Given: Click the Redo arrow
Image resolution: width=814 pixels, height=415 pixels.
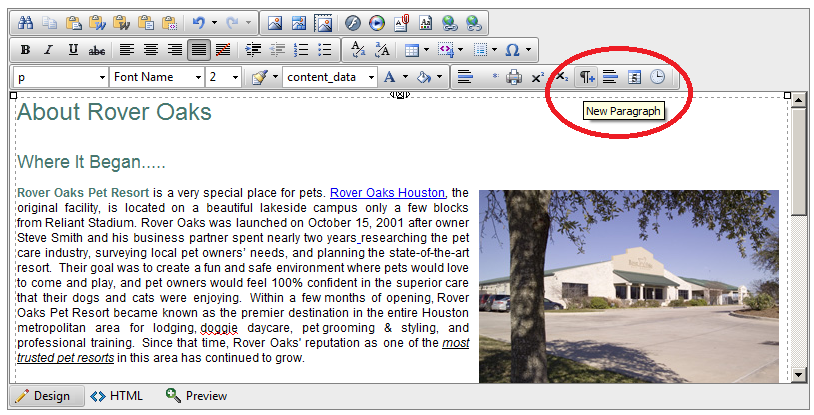Looking at the screenshot, I should 232,22.
